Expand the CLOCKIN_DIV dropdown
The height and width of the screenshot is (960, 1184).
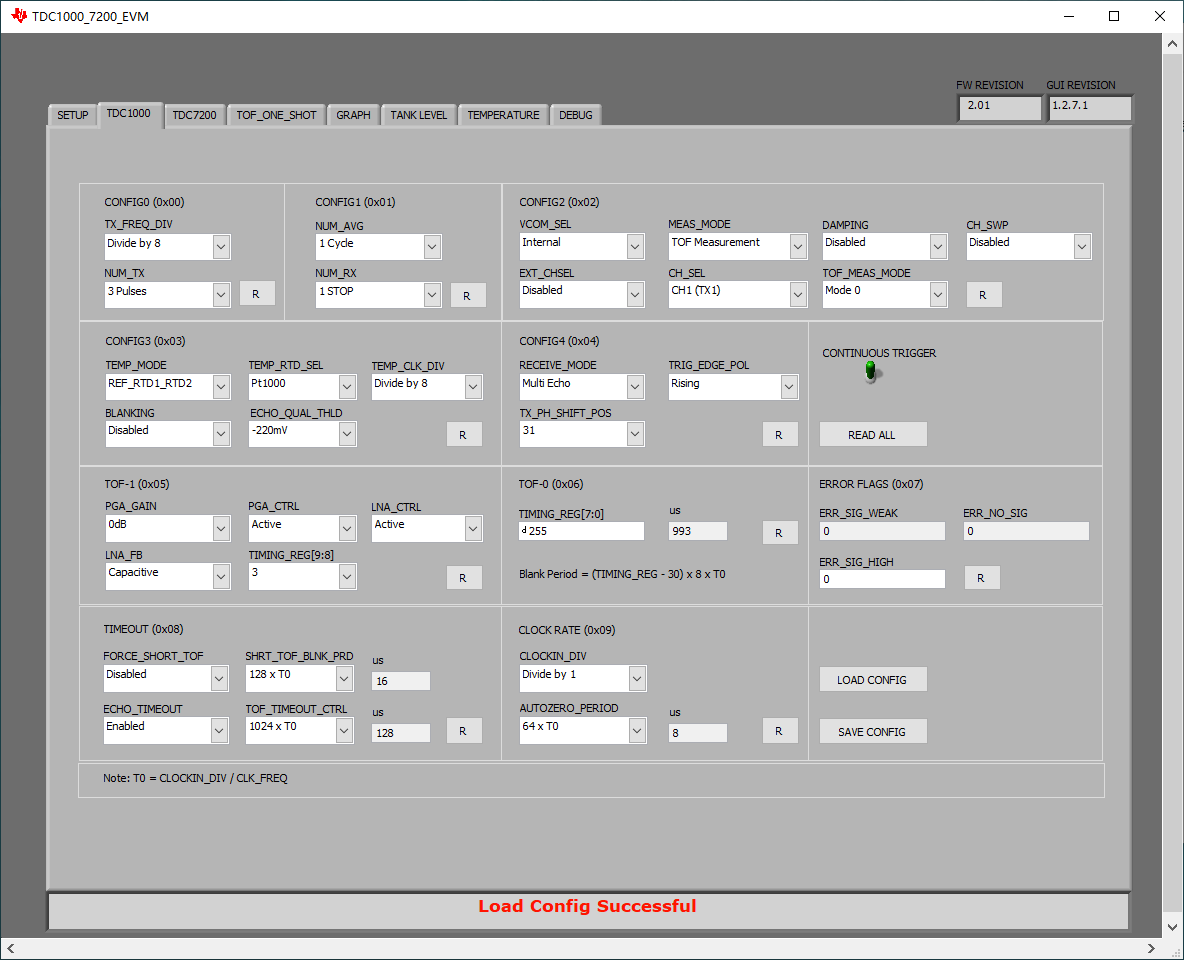[583, 678]
